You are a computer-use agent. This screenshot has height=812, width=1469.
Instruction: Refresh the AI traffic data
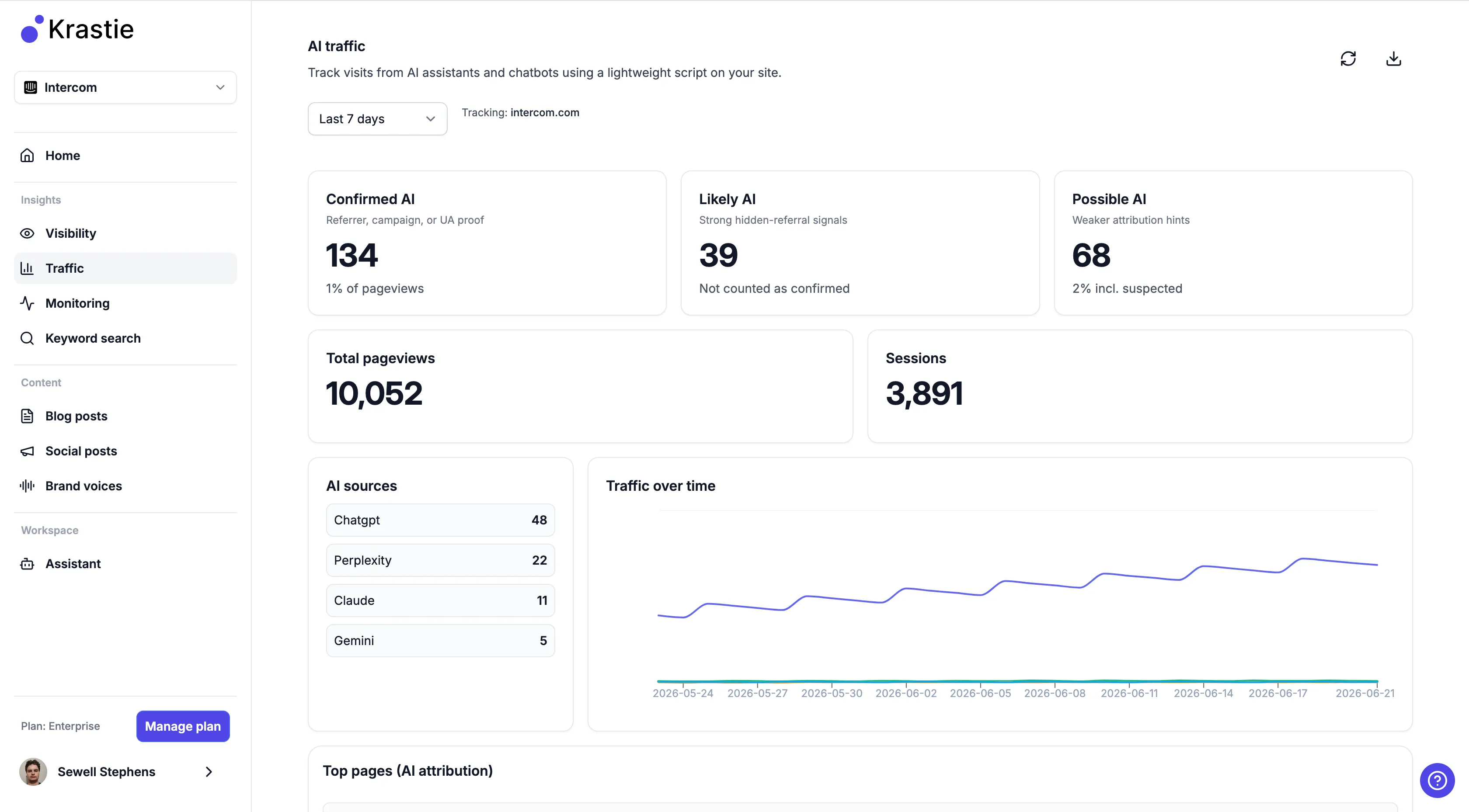(1348, 59)
